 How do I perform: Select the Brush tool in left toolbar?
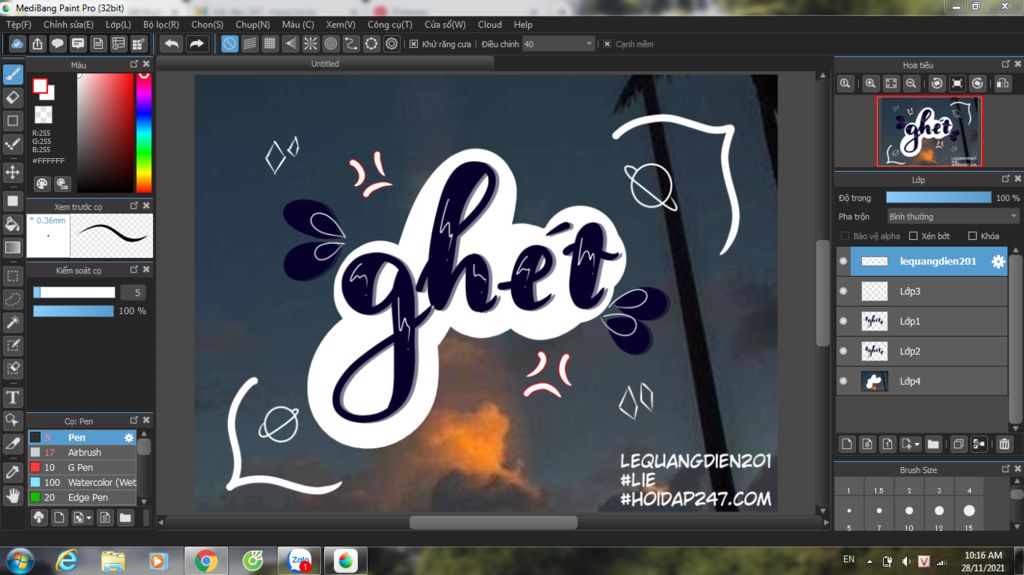(12, 74)
